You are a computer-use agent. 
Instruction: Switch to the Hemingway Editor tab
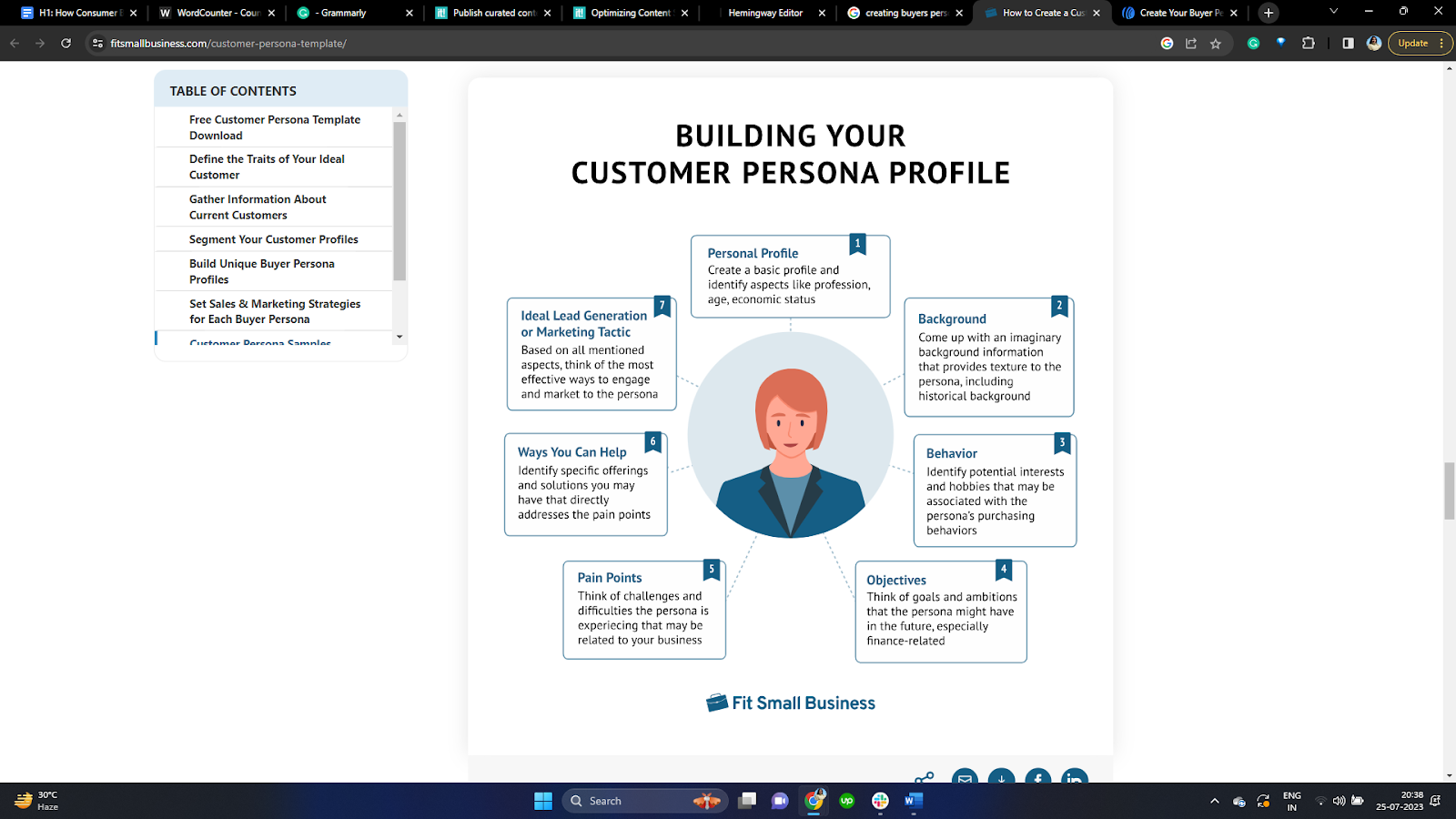pos(764,13)
